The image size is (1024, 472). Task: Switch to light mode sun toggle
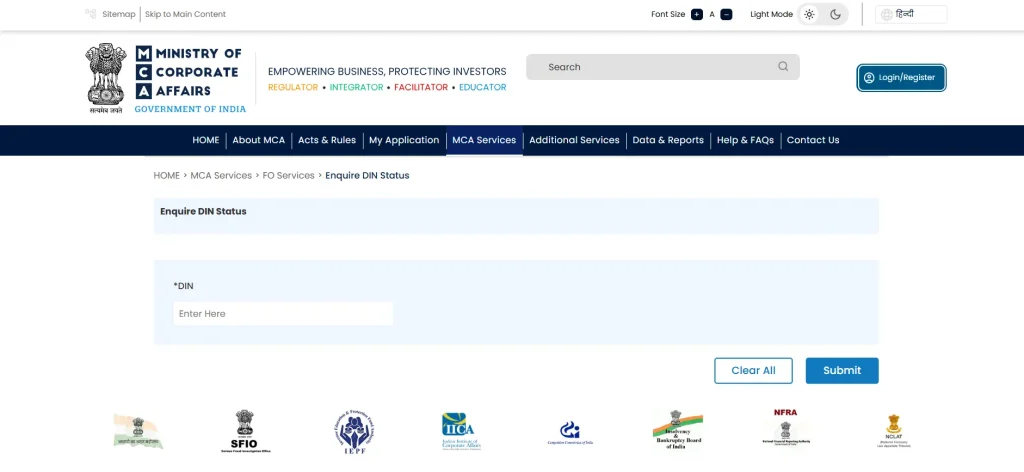810,14
